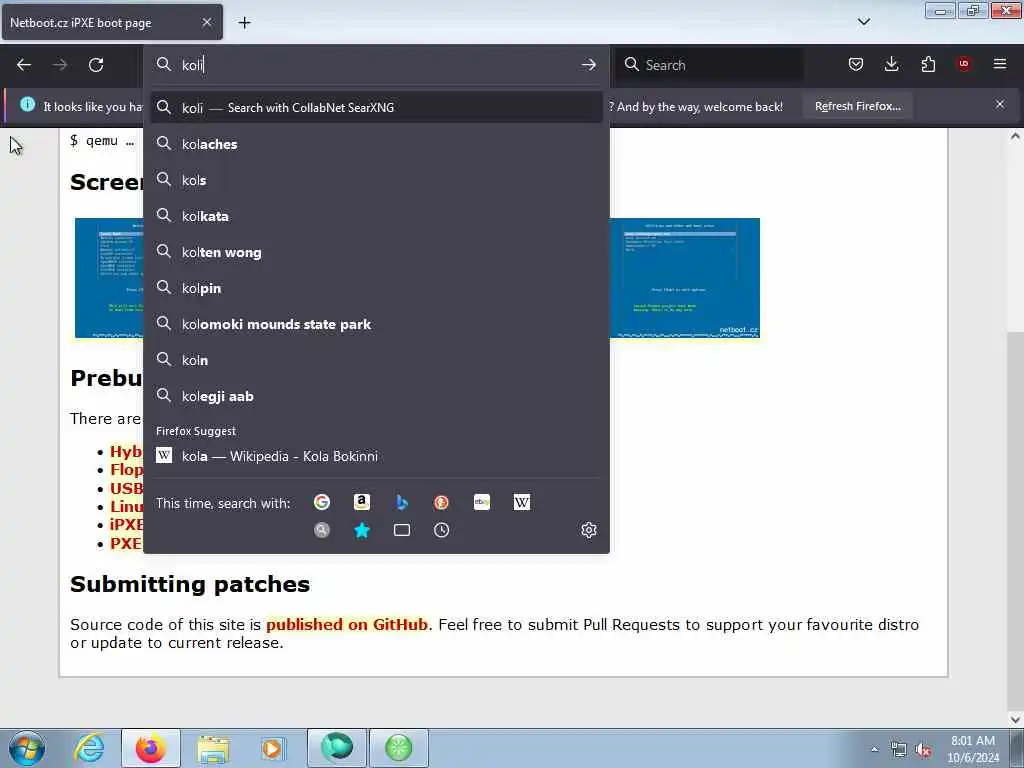Reload the current page
Image resolution: width=1024 pixels, height=768 pixels.
96,65
